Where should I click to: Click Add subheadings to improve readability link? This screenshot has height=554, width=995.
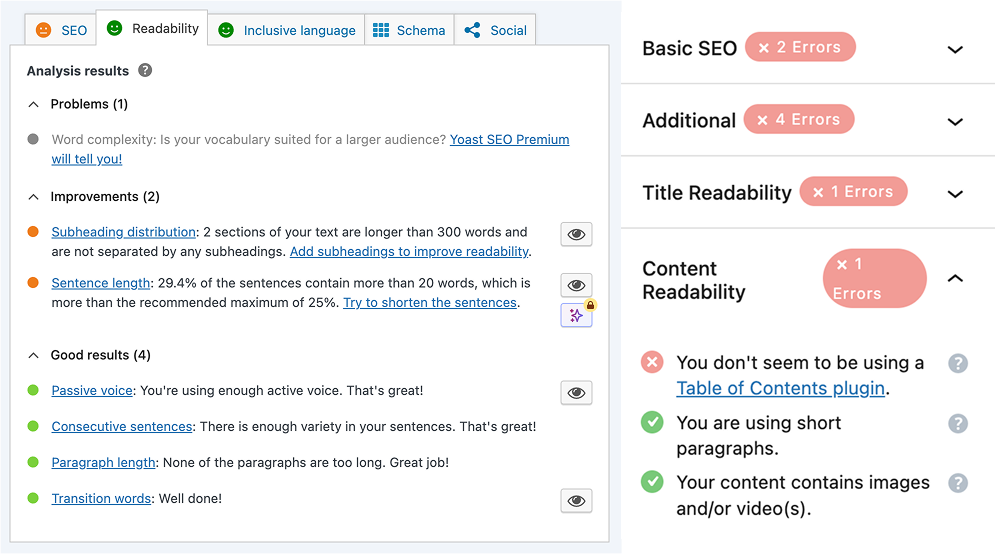[x=409, y=251]
